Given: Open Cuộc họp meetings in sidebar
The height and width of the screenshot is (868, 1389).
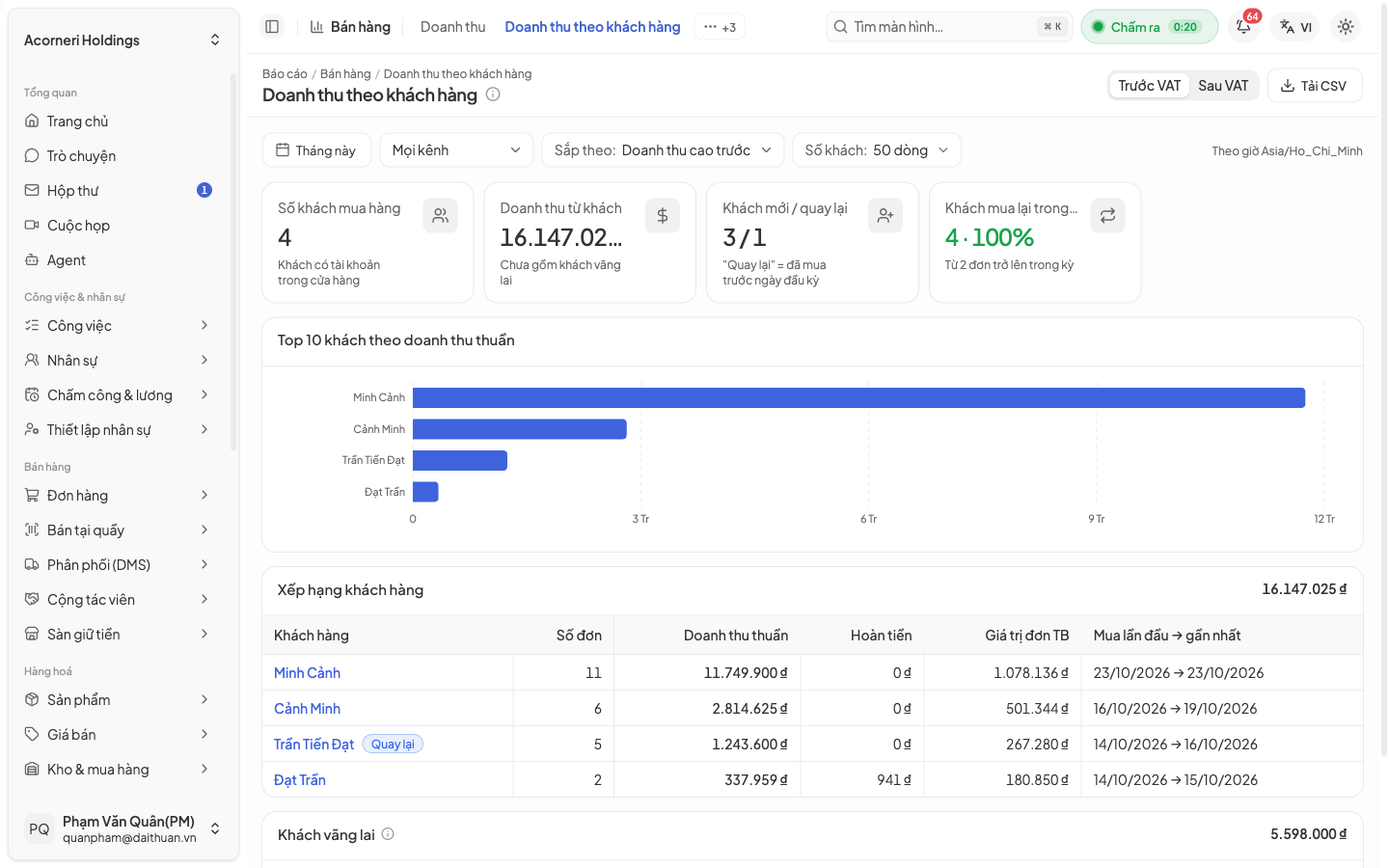Looking at the screenshot, I should [x=119, y=226].
